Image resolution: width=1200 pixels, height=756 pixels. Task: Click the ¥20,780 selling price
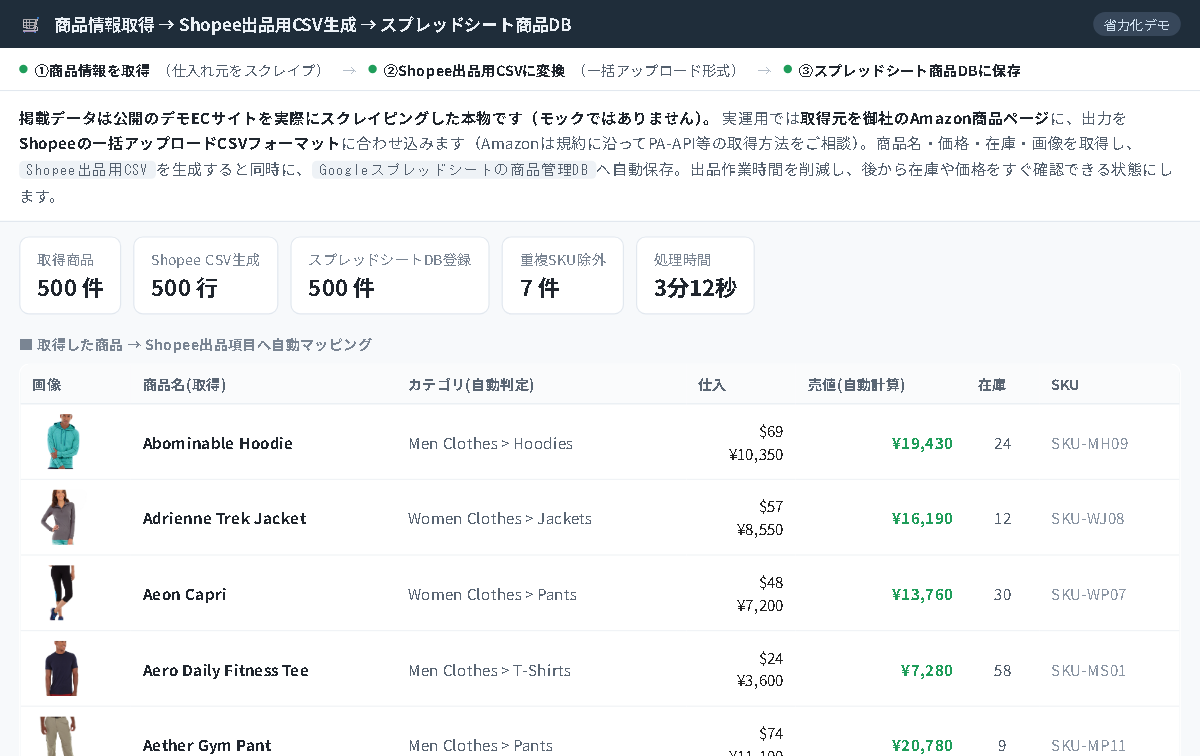[x=922, y=745]
